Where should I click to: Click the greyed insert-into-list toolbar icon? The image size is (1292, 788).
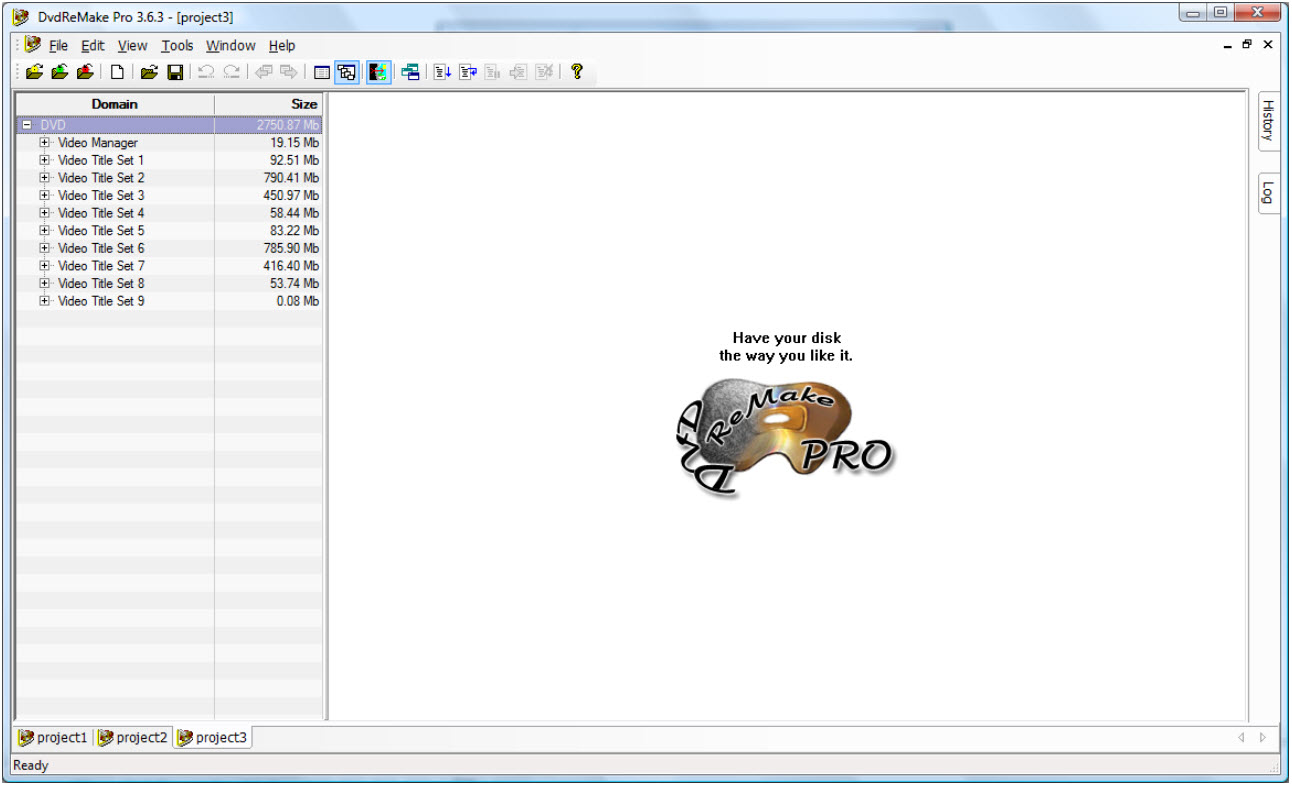(x=518, y=72)
